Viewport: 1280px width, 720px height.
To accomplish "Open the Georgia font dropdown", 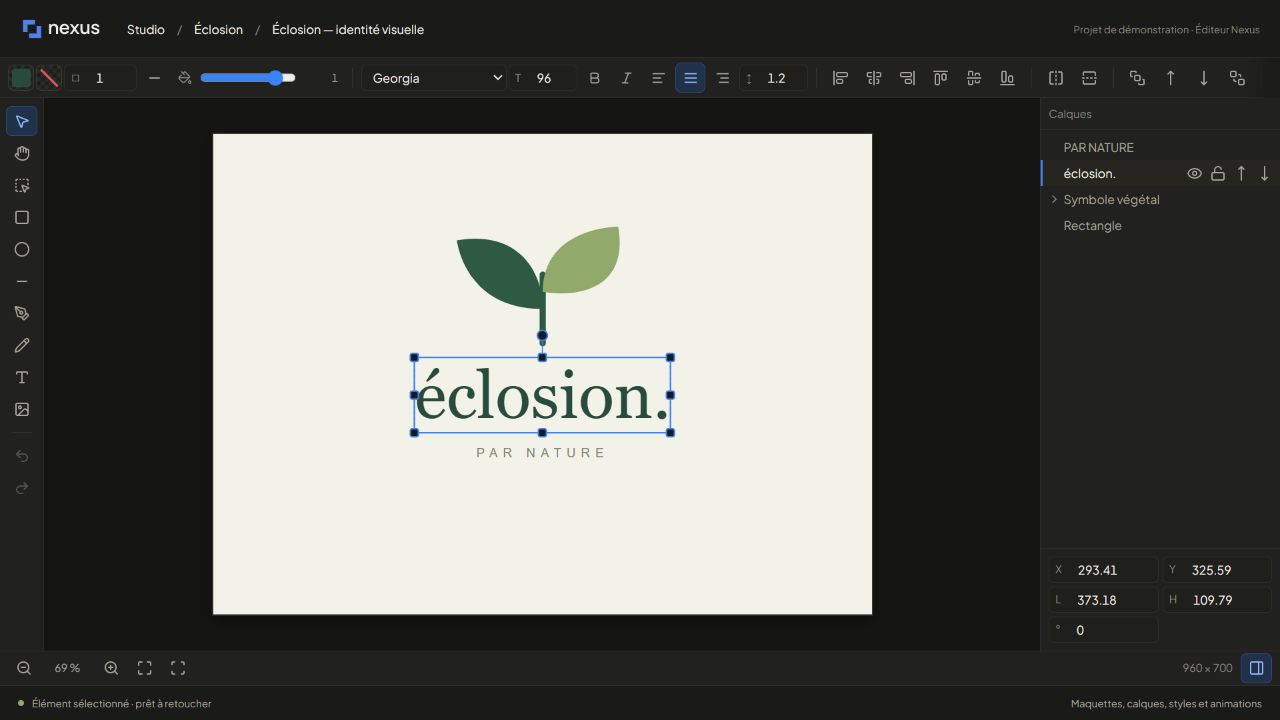I will tap(434, 78).
